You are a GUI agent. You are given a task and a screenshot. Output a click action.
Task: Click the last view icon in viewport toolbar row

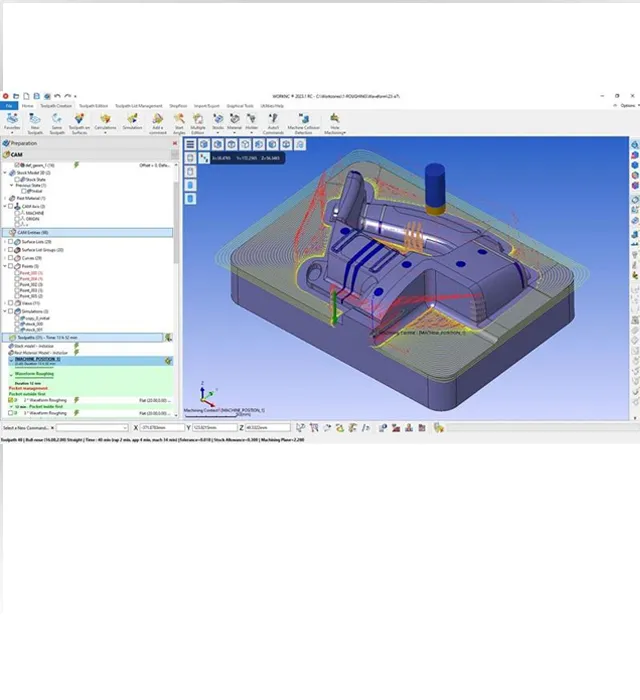(300, 144)
